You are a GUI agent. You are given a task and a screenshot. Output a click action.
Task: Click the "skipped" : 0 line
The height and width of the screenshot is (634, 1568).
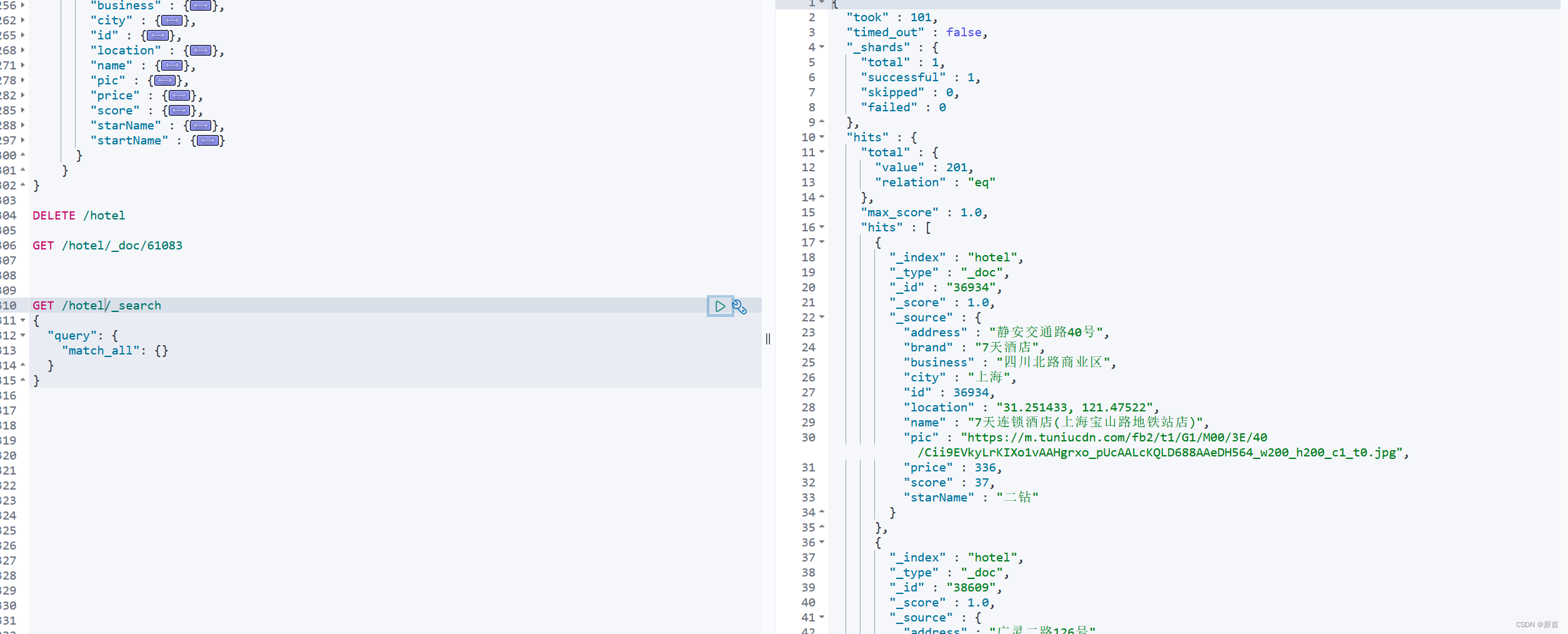pos(910,93)
